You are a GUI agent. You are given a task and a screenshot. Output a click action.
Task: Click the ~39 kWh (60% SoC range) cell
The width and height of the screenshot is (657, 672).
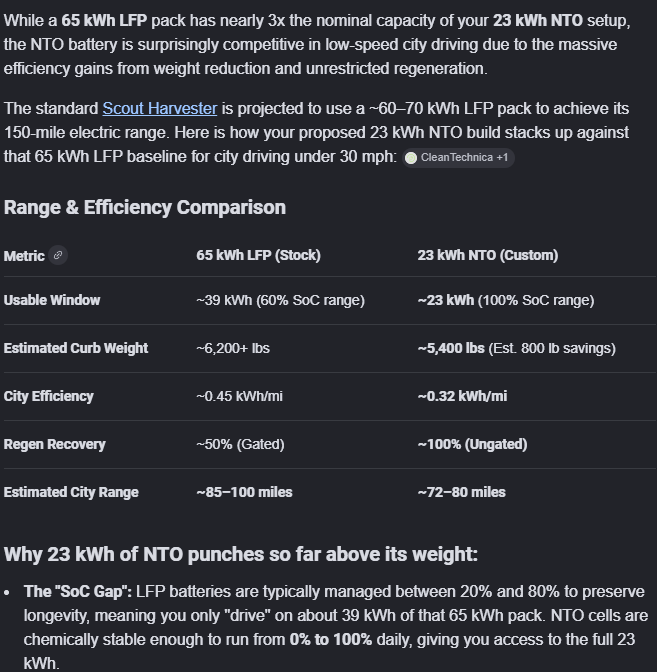click(280, 300)
